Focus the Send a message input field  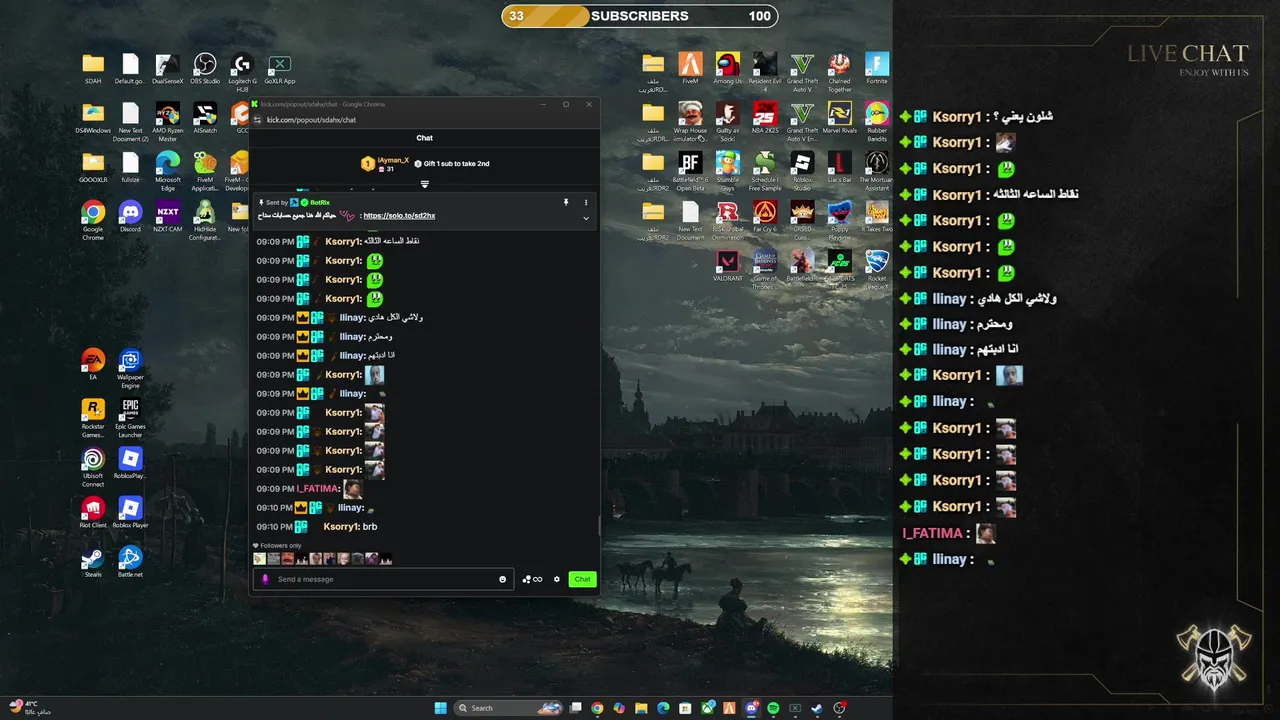coord(383,579)
